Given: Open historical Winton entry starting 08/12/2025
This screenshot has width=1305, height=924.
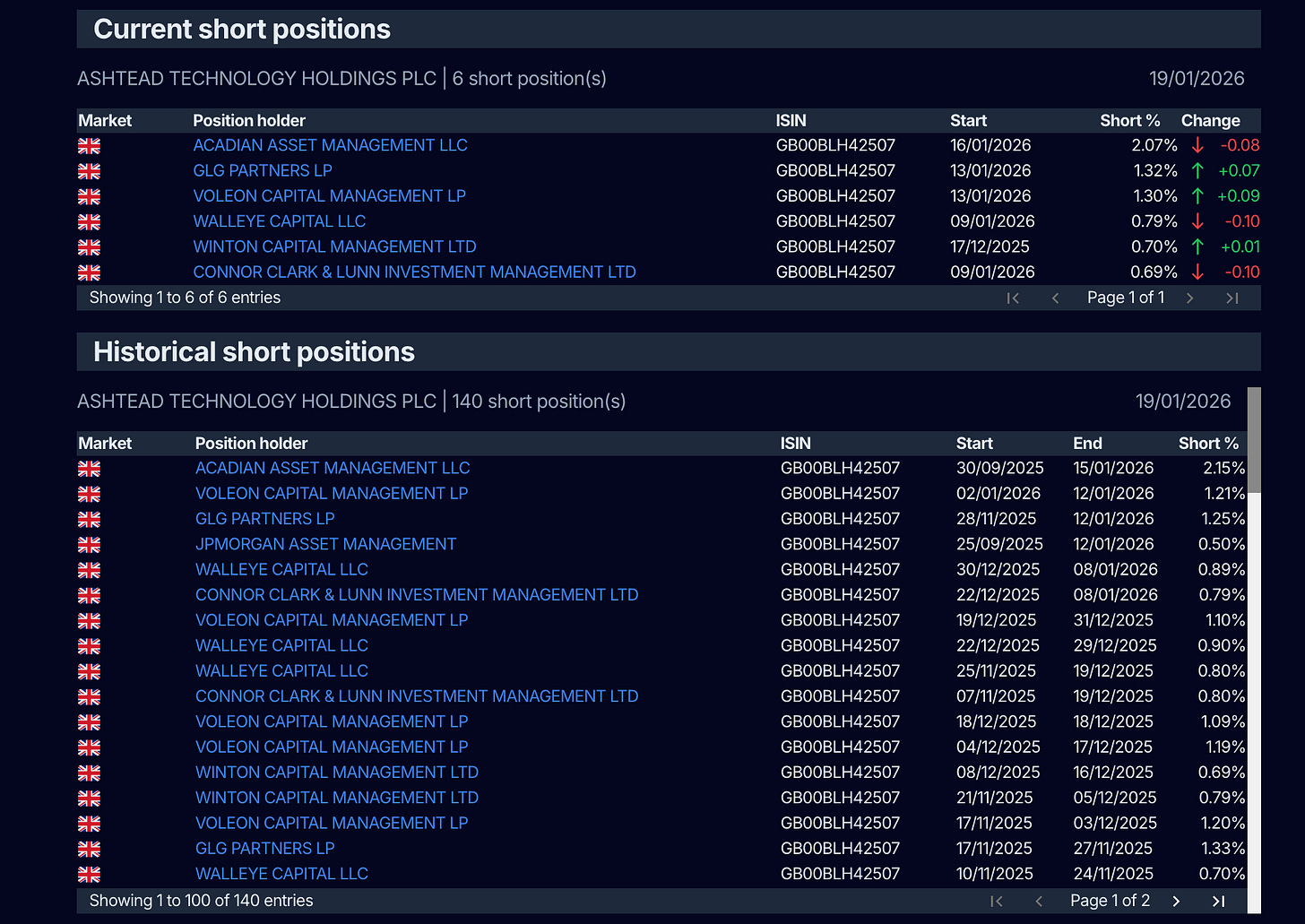Looking at the screenshot, I should [x=337, y=772].
